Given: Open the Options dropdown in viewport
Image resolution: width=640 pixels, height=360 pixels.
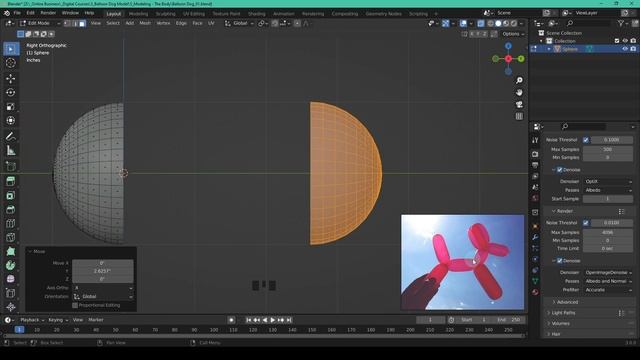Looking at the screenshot, I should (513, 34).
